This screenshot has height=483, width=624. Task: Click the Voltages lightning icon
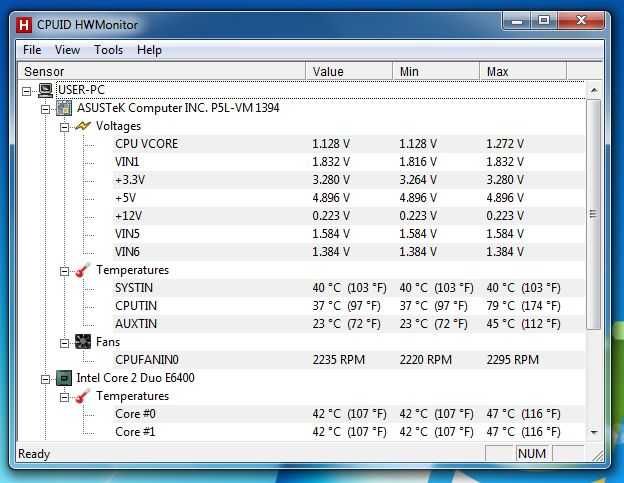tap(83, 126)
